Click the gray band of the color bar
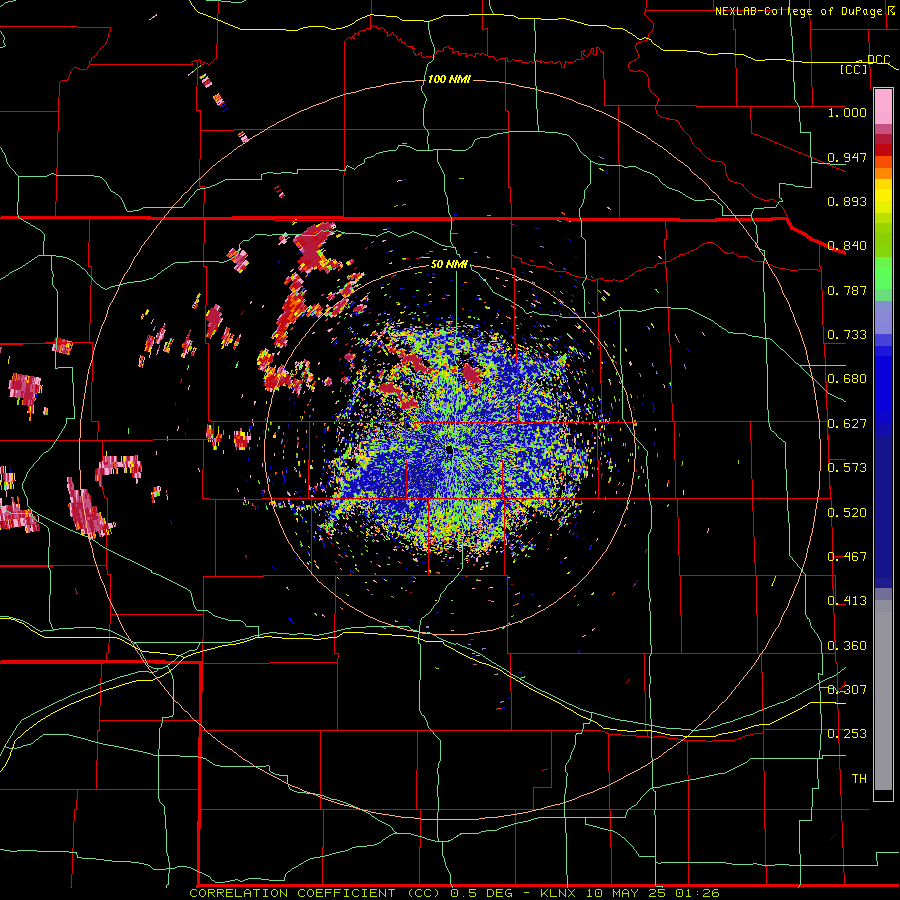Screen dimensions: 900x900 tap(883, 695)
